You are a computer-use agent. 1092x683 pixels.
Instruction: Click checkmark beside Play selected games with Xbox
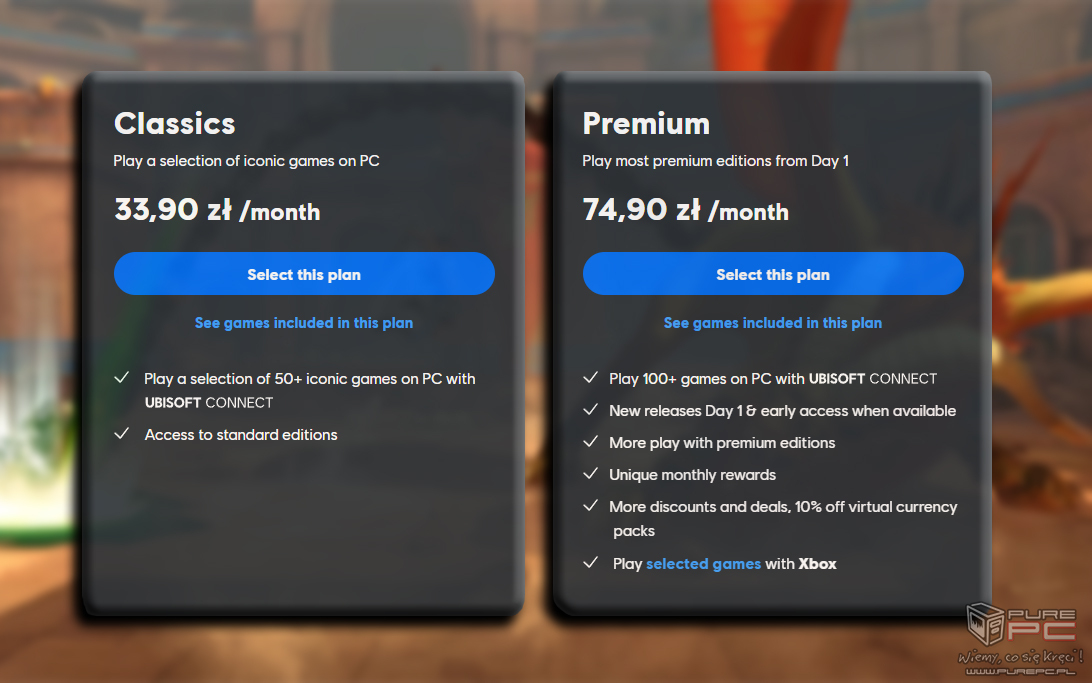tap(591, 563)
